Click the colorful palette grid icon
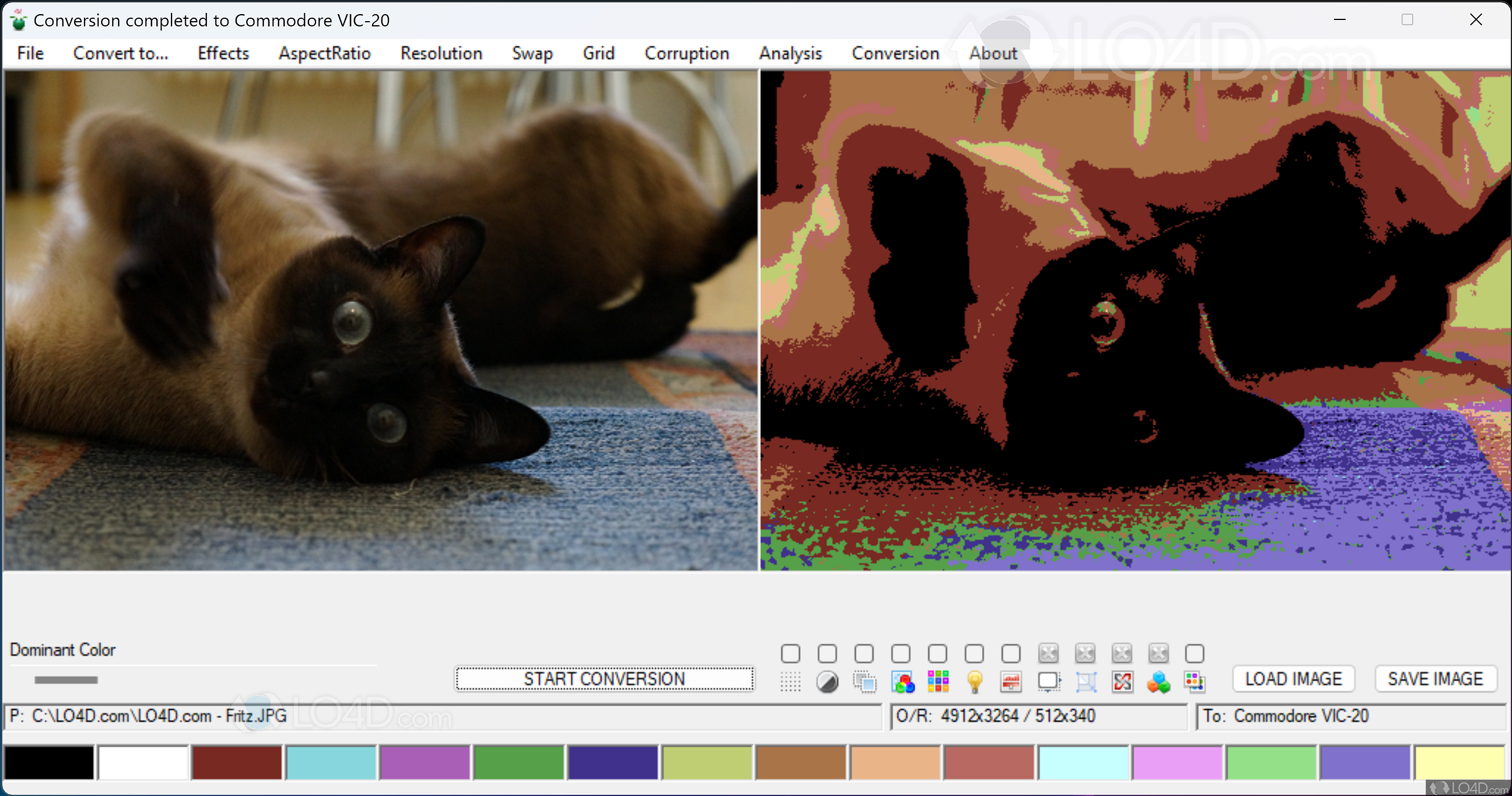1512x796 pixels. [x=938, y=681]
